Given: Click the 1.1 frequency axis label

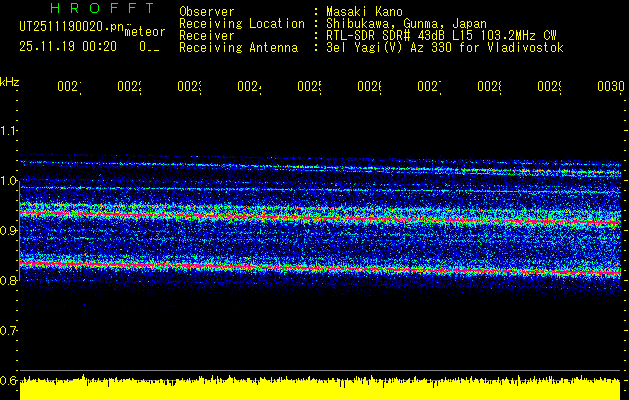Looking at the screenshot, I should pyautogui.click(x=8, y=131).
